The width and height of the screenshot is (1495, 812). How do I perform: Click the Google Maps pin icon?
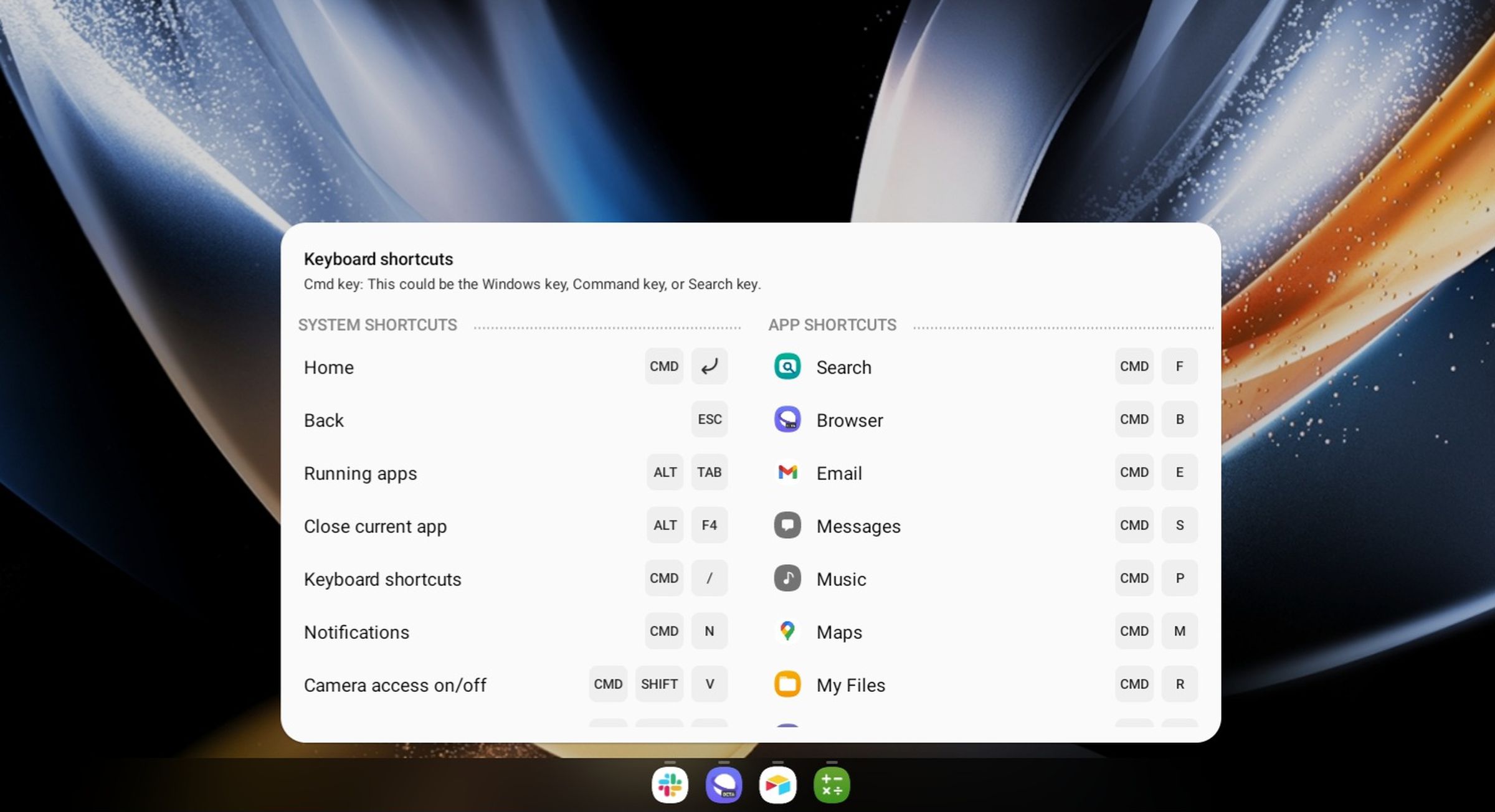pos(787,631)
